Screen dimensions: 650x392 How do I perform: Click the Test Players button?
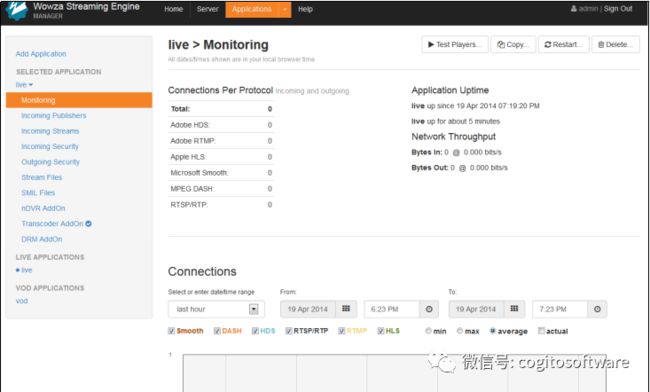click(x=455, y=44)
